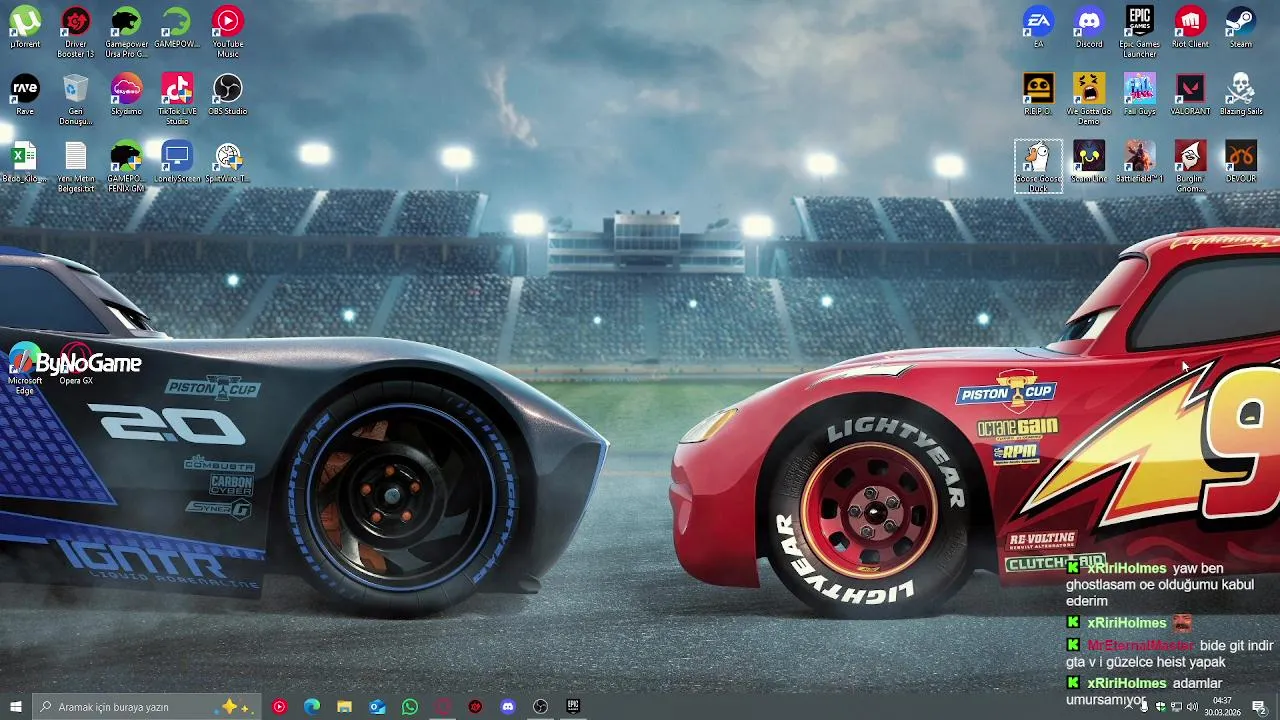Select the OBS Studio desktop icon
The width and height of the screenshot is (1280, 720).
(x=228, y=95)
